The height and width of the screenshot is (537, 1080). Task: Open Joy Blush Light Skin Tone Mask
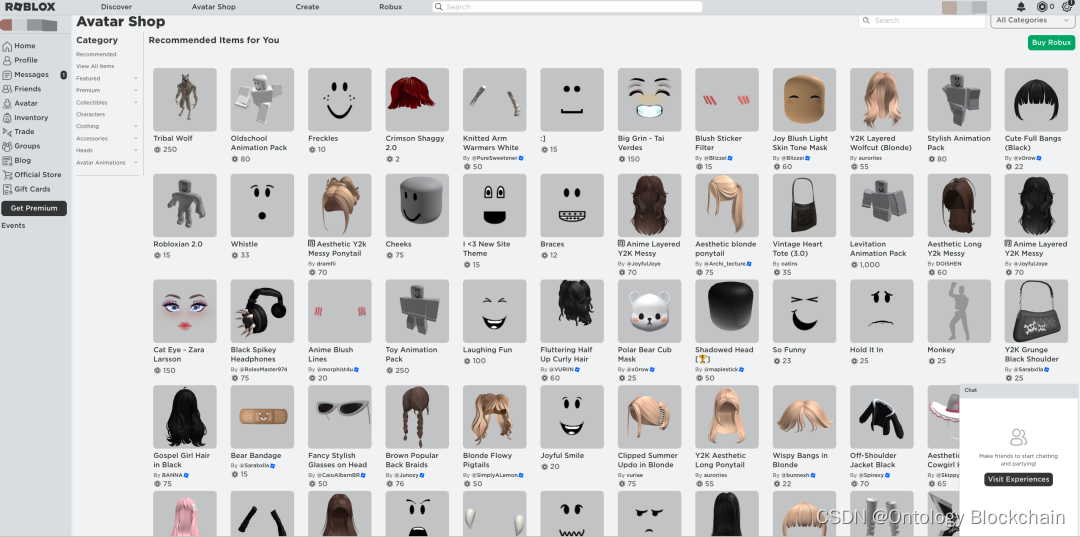804,100
